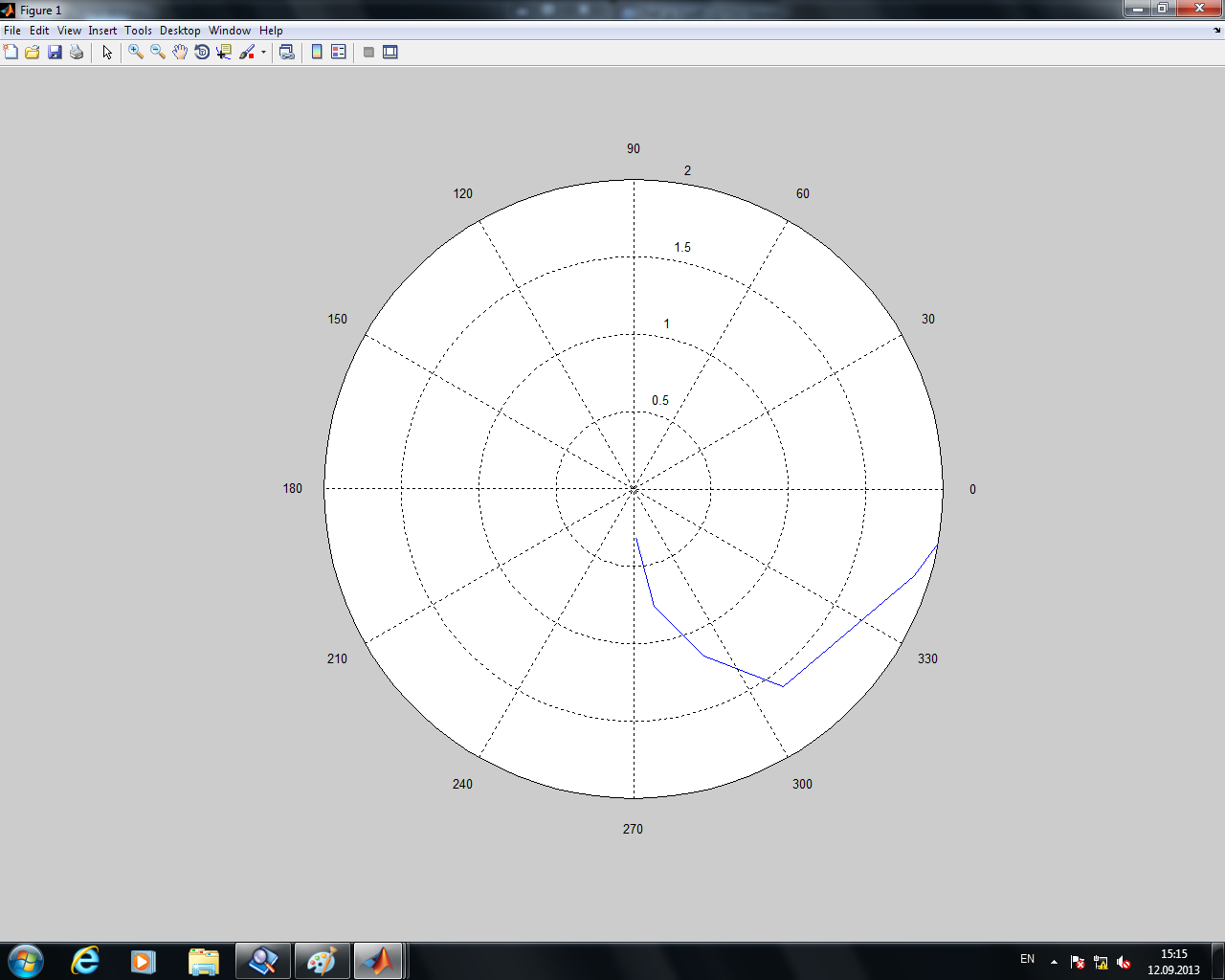Click the muted volume tray icon
The width and height of the screenshot is (1225, 980).
[x=1124, y=962]
